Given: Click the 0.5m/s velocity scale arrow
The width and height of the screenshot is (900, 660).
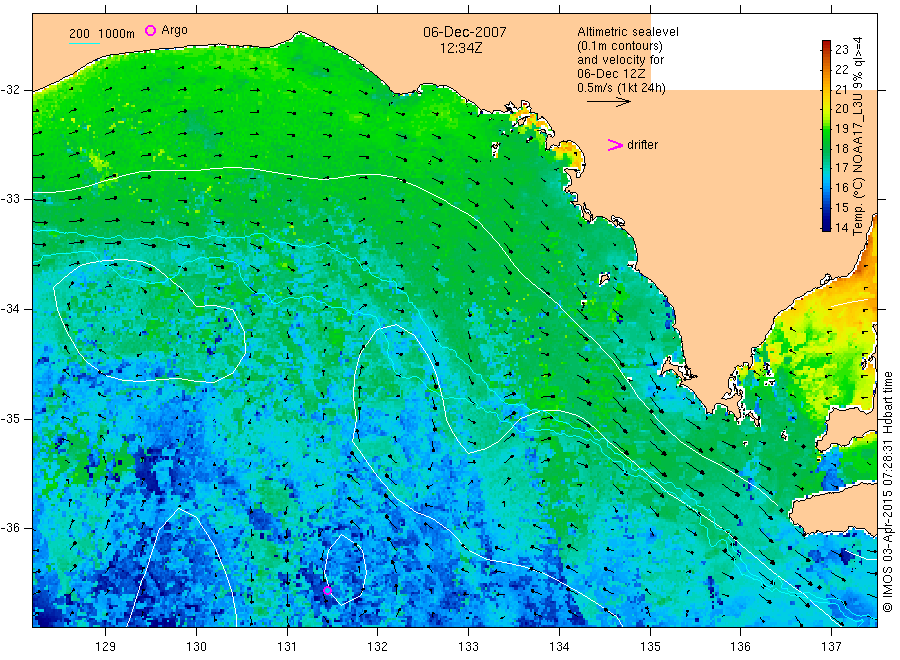Looking at the screenshot, I should coord(608,102).
